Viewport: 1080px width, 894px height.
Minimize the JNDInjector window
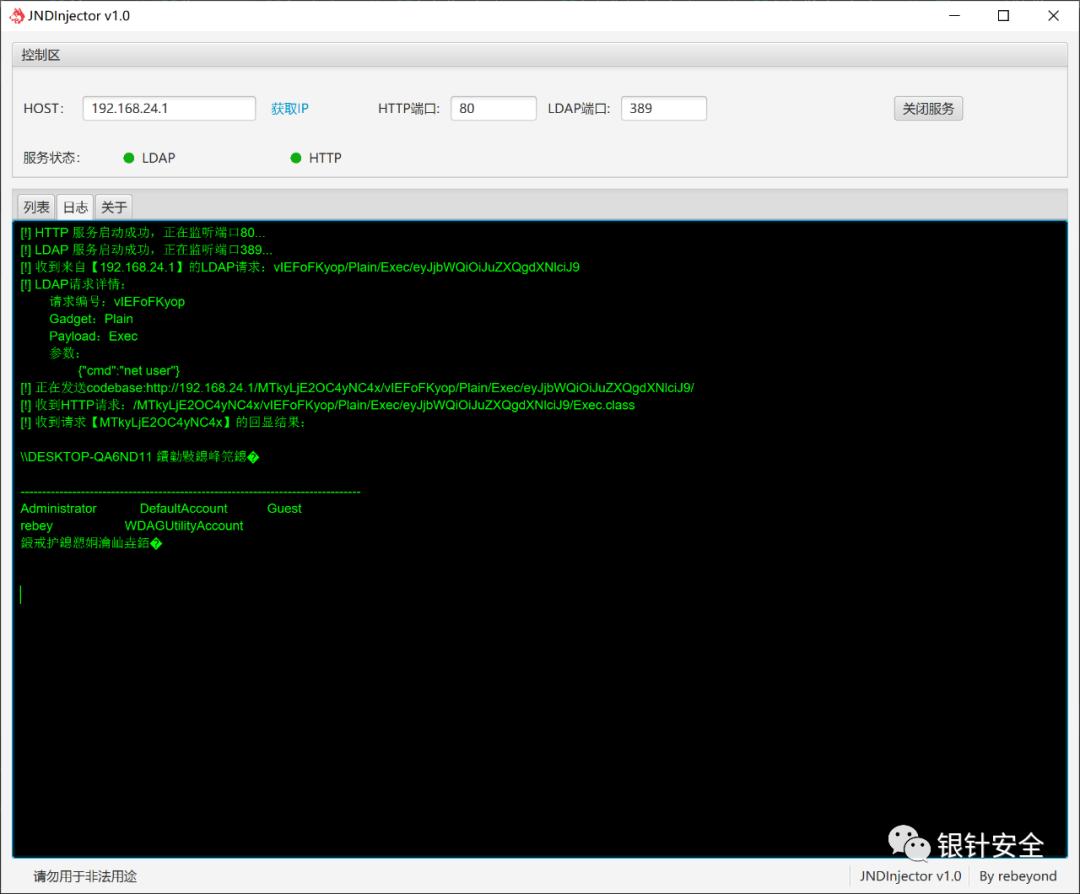click(955, 16)
